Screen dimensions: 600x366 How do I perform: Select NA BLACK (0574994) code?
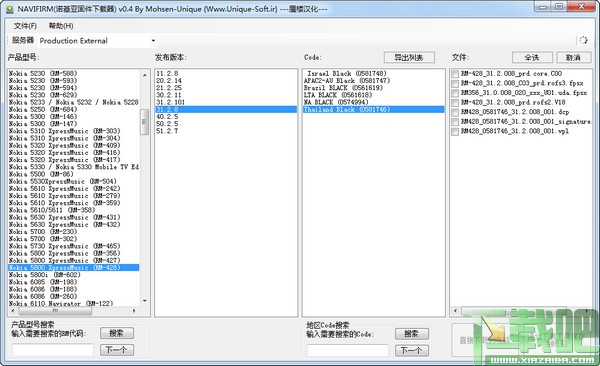373,102
